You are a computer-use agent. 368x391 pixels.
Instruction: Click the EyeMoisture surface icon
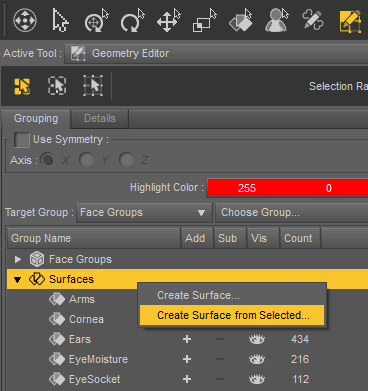(x=57, y=359)
